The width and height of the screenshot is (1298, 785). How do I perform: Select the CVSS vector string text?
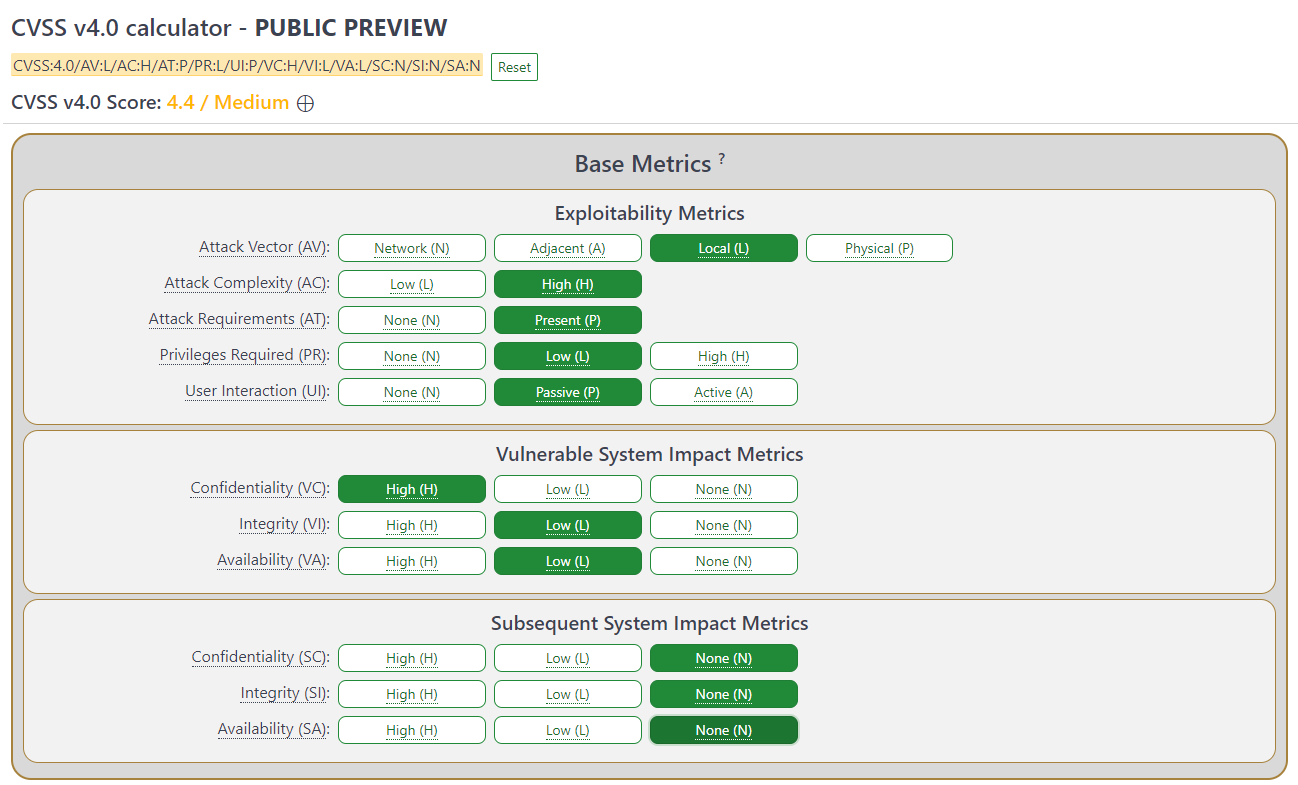click(x=247, y=66)
